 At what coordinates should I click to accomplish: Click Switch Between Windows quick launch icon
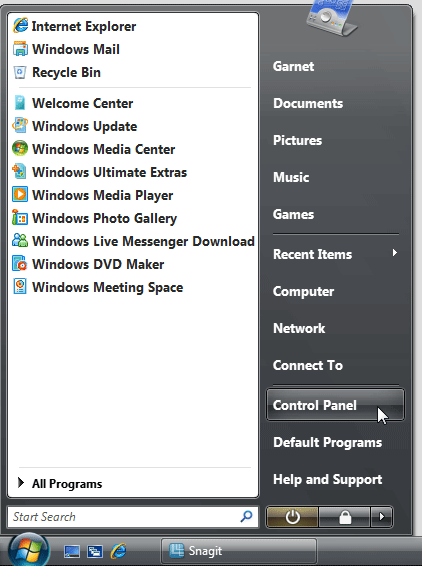(95, 551)
